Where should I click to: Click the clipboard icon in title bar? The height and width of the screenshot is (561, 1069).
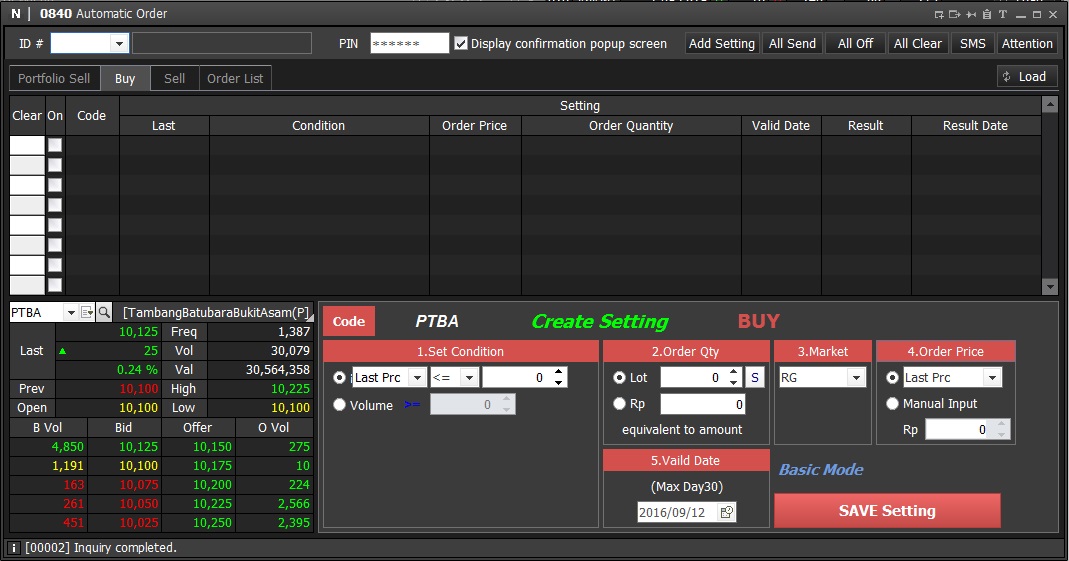point(987,14)
